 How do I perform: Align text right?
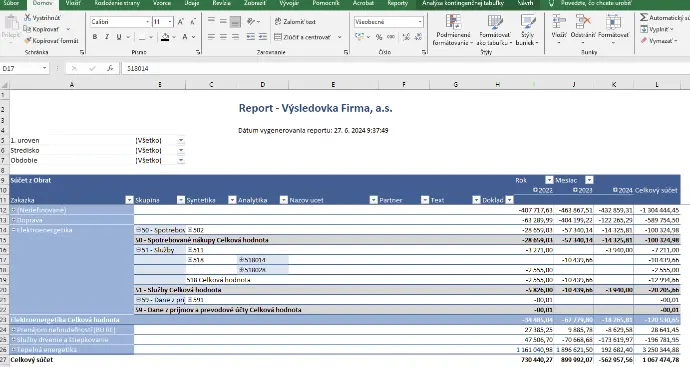click(235, 37)
